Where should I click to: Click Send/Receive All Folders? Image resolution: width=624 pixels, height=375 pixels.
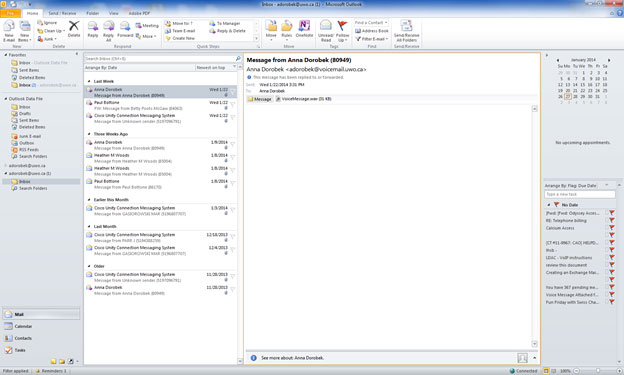click(406, 31)
